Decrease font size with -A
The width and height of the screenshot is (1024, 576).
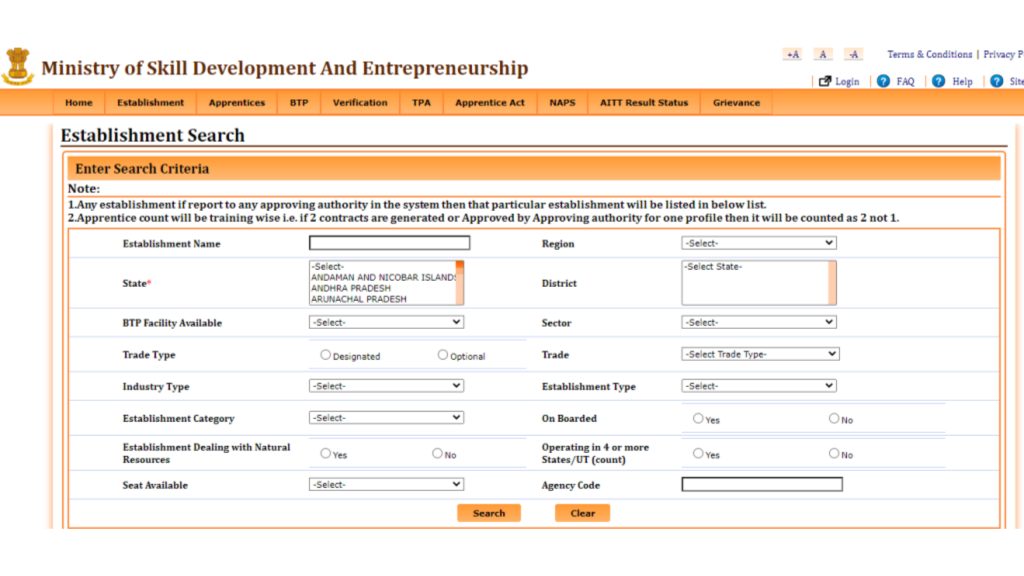(x=854, y=54)
